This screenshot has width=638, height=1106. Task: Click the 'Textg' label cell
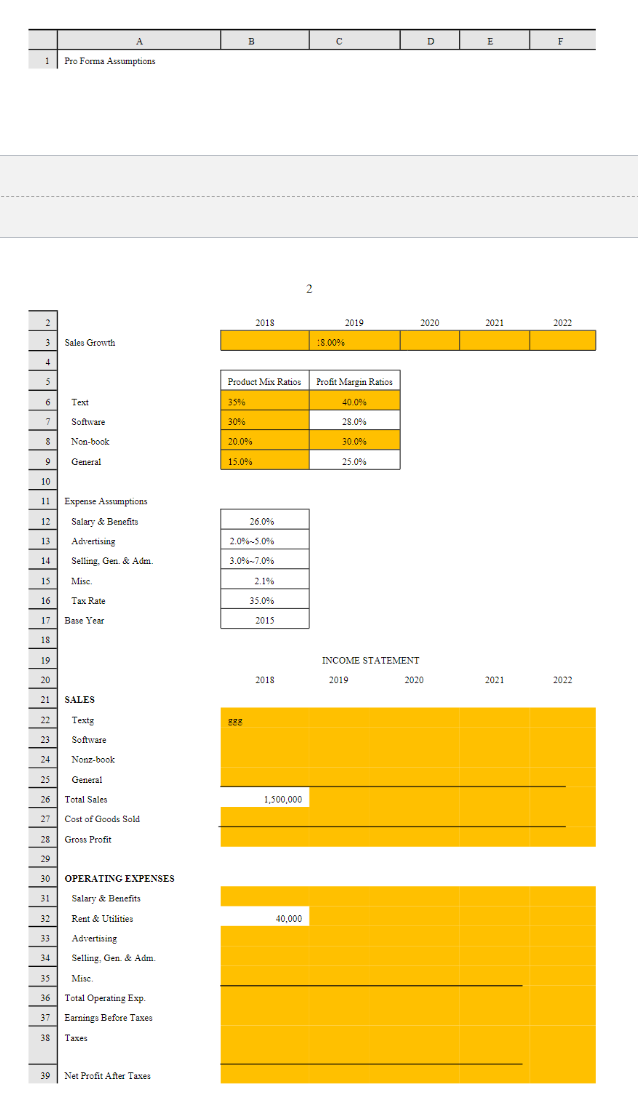82,720
